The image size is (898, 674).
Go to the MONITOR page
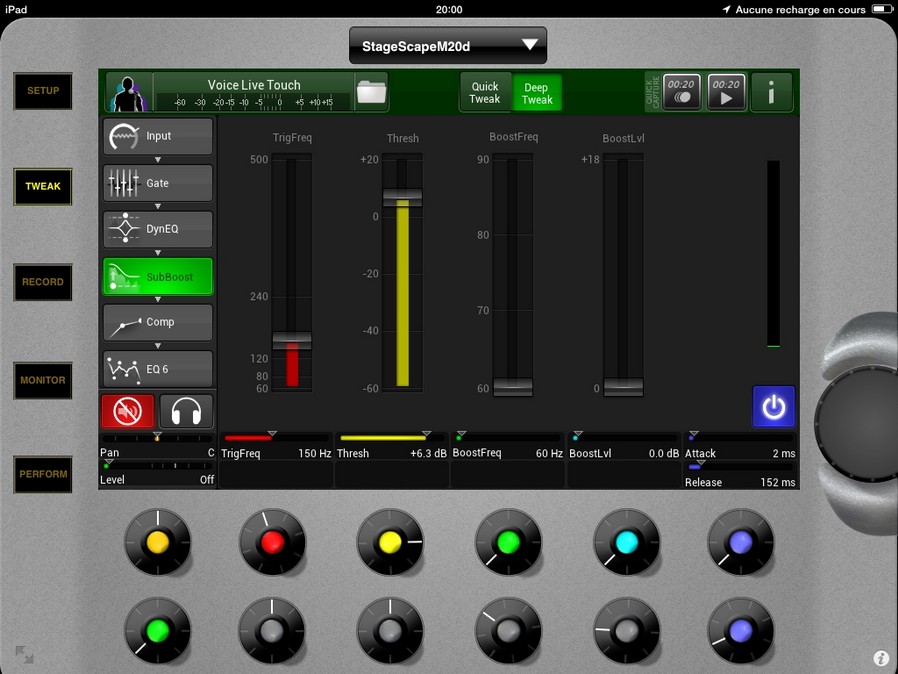(x=43, y=380)
